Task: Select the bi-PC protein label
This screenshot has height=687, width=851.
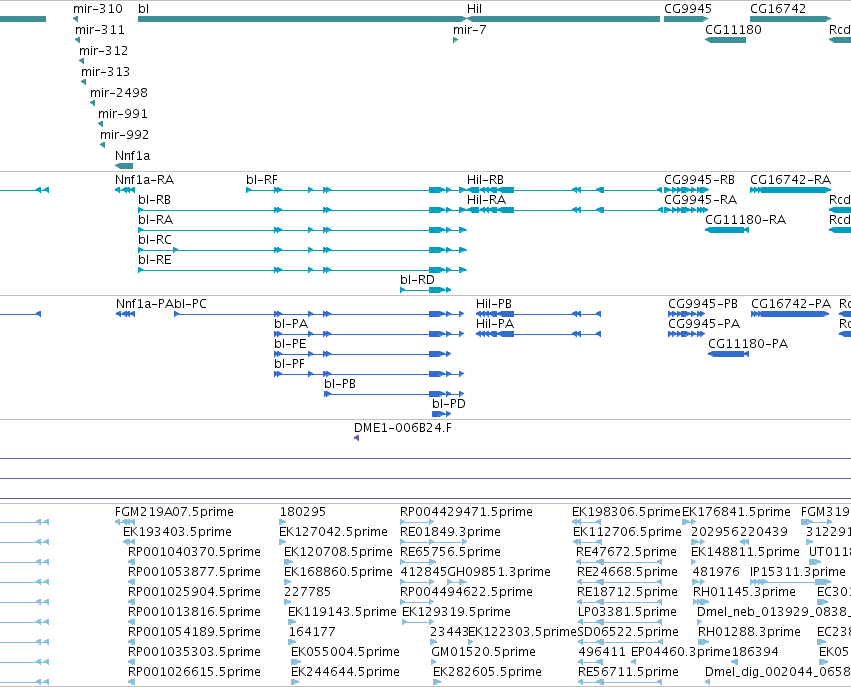Action: tap(190, 304)
